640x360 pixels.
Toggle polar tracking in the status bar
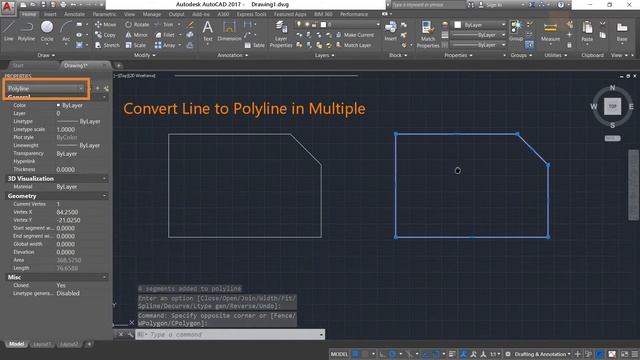pos(393,354)
